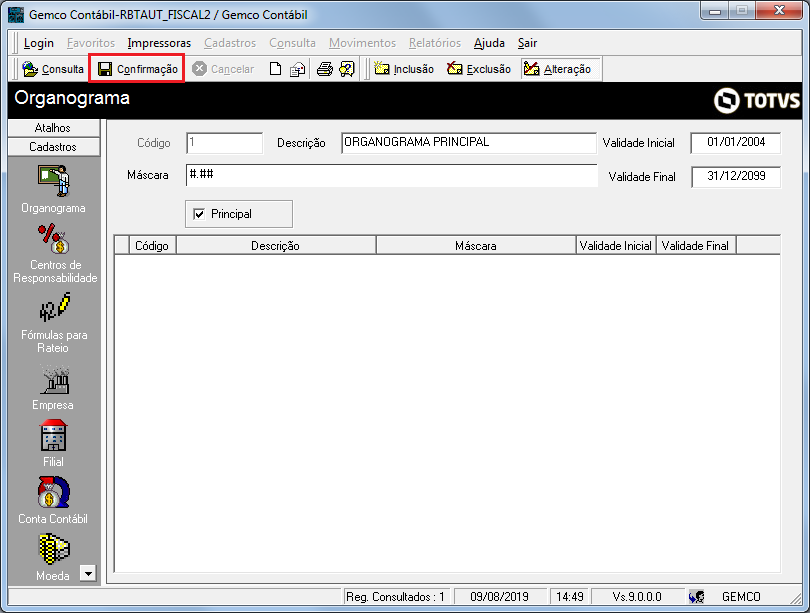Open the Organograma sidebar icon
This screenshot has width=812, height=613.
coord(54,181)
